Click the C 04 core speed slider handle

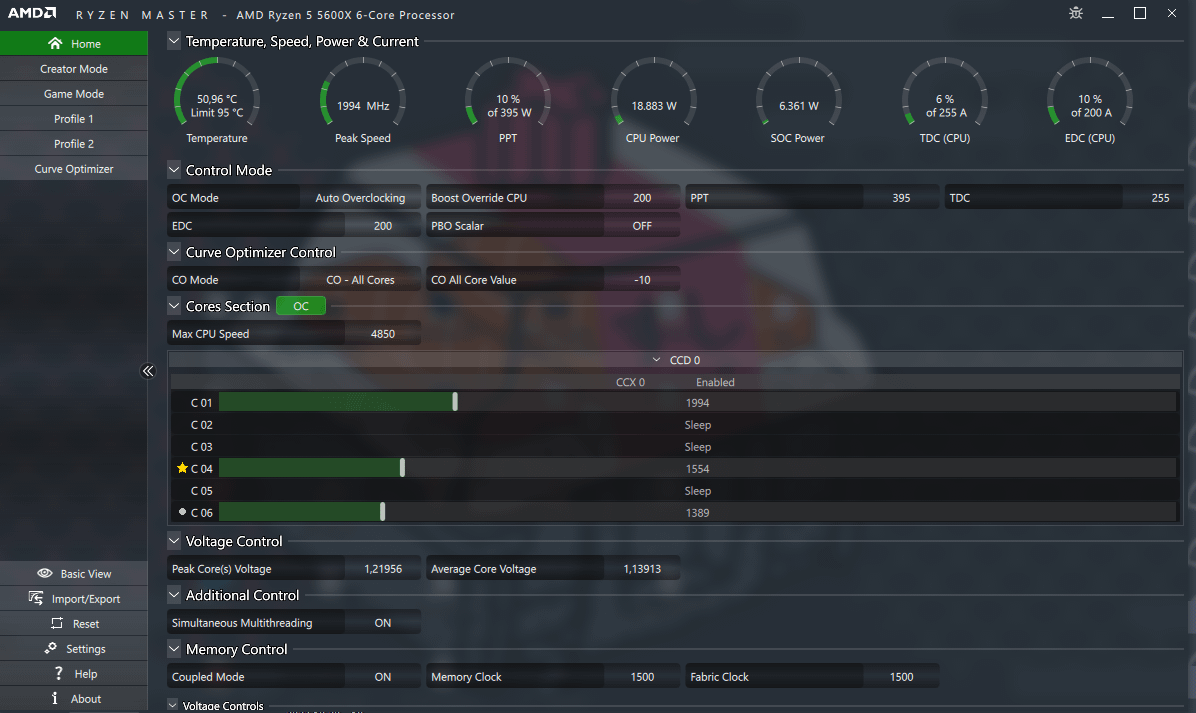click(402, 468)
